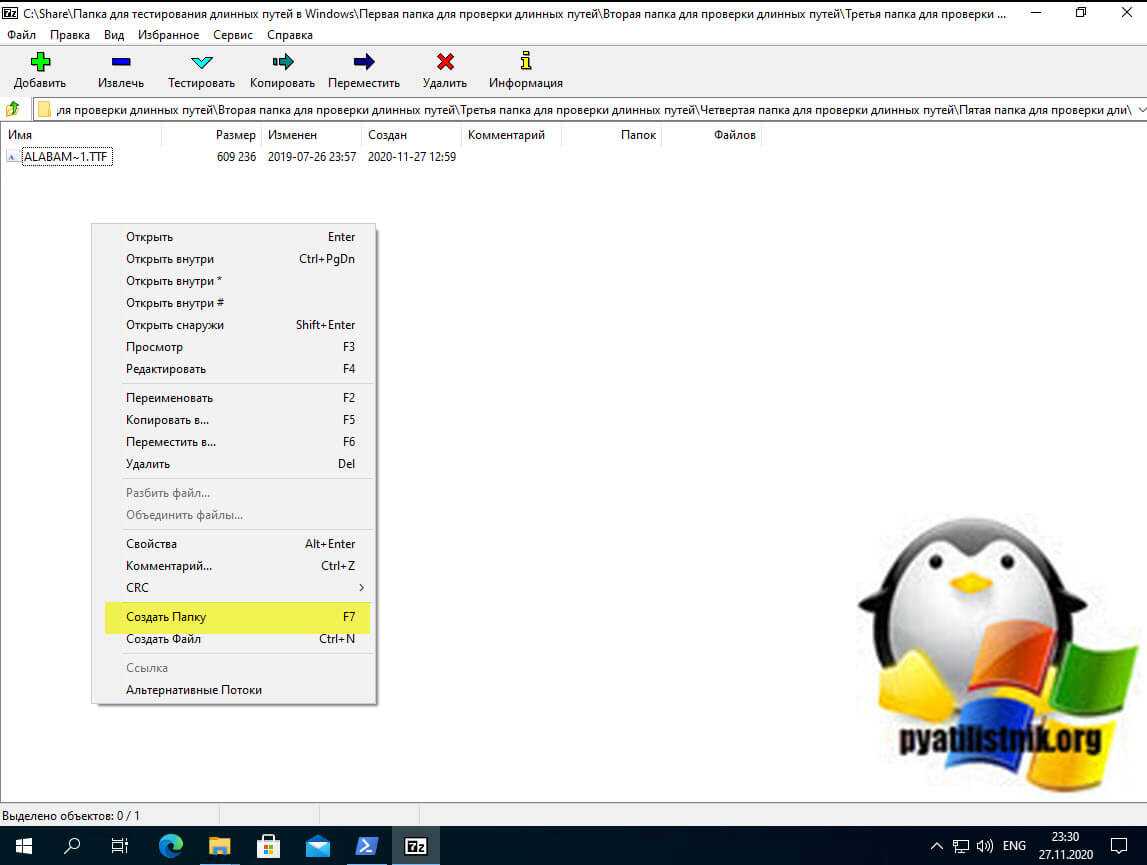Click the Переместить arrow icon
Viewport: 1147px width, 865px height.
pyautogui.click(x=363, y=63)
